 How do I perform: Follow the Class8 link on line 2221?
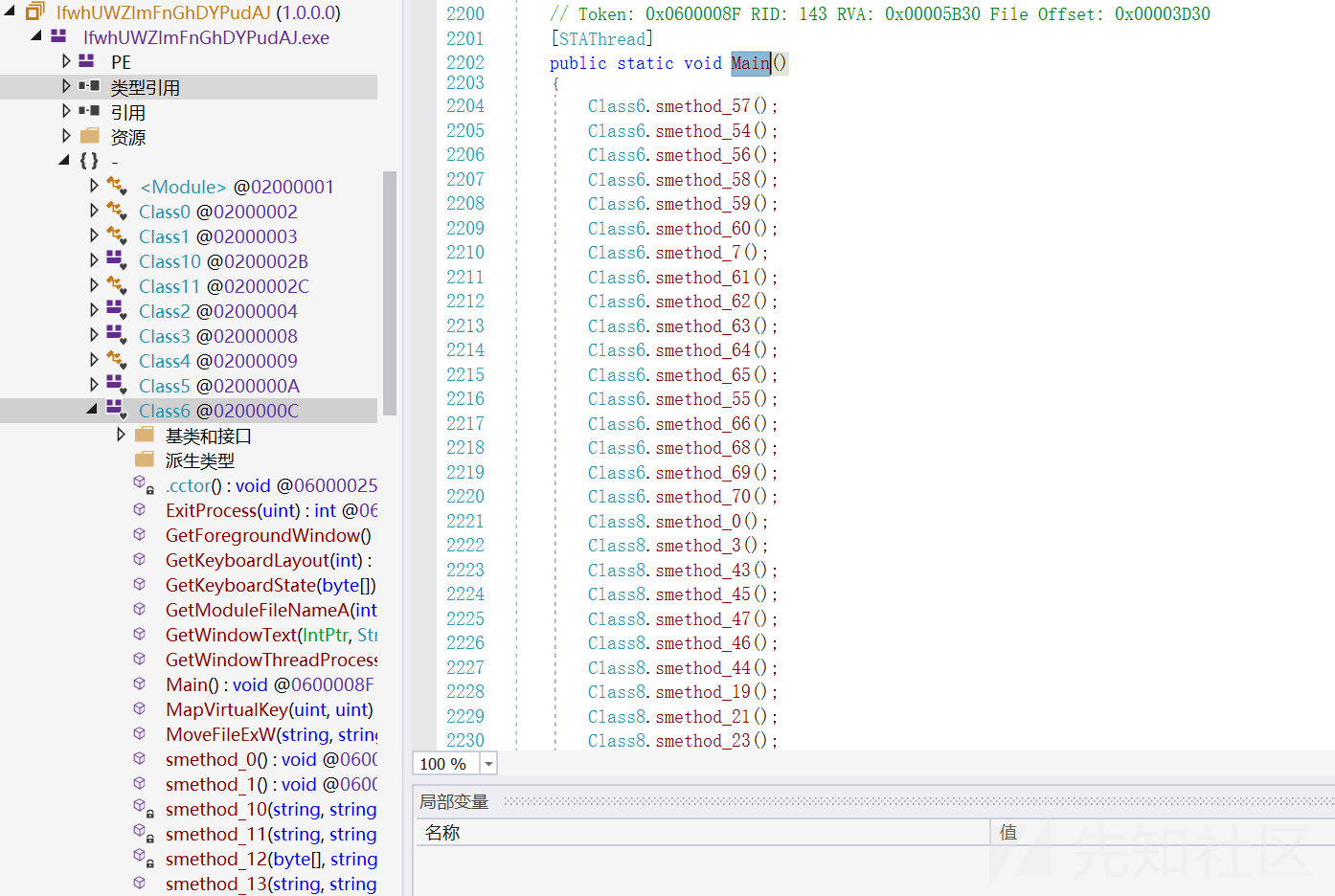(x=618, y=522)
